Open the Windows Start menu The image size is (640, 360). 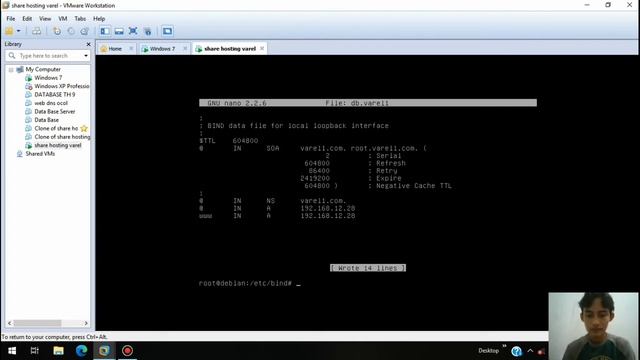pyautogui.click(x=12, y=351)
